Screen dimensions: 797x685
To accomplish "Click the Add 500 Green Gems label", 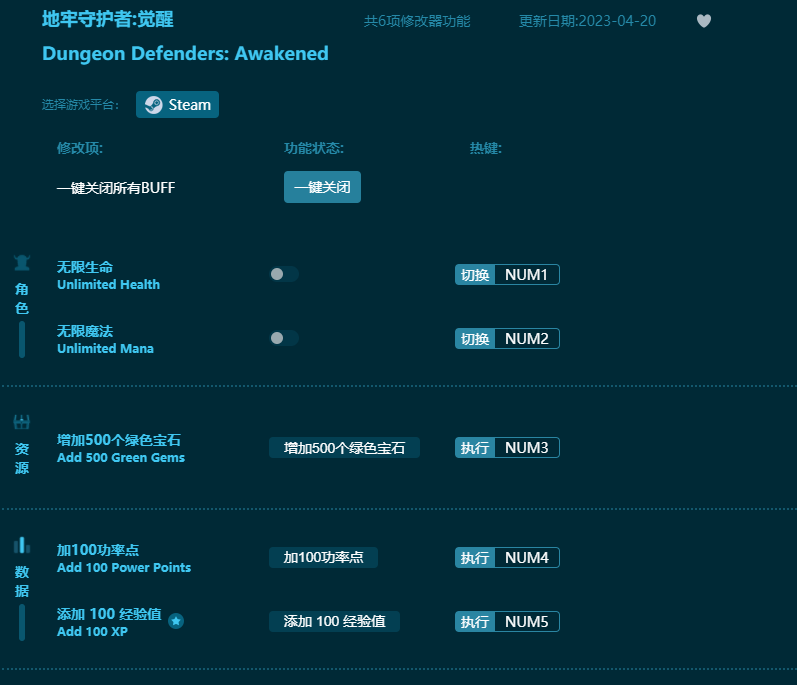I will [121, 458].
